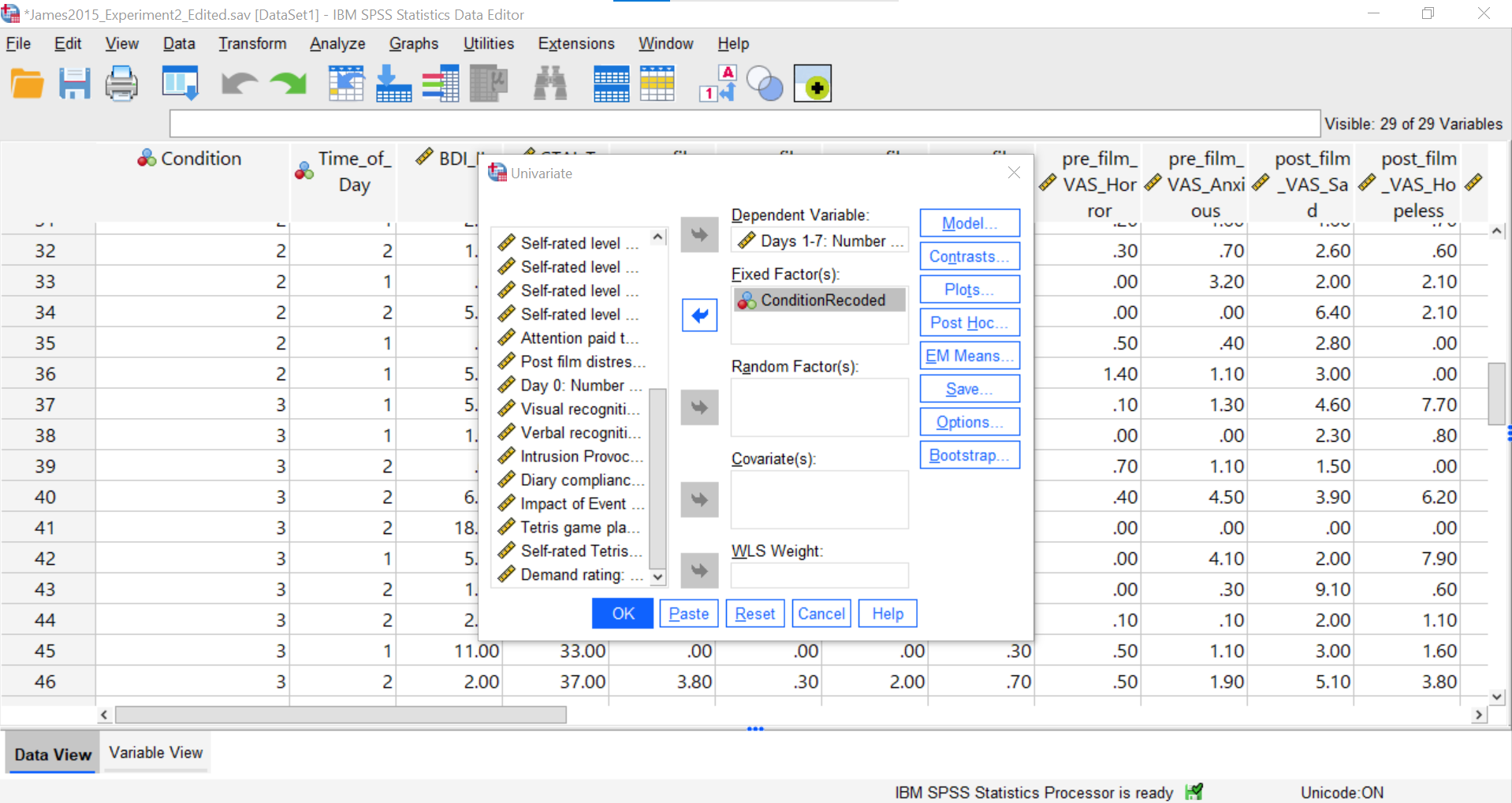This screenshot has width=1512, height=803.
Task: Click the green Redo arrow icon
Action: [289, 84]
